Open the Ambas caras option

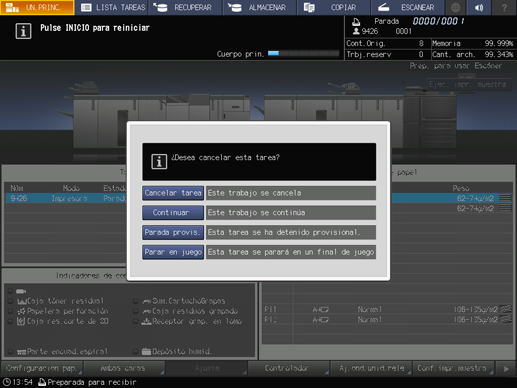[x=124, y=368]
